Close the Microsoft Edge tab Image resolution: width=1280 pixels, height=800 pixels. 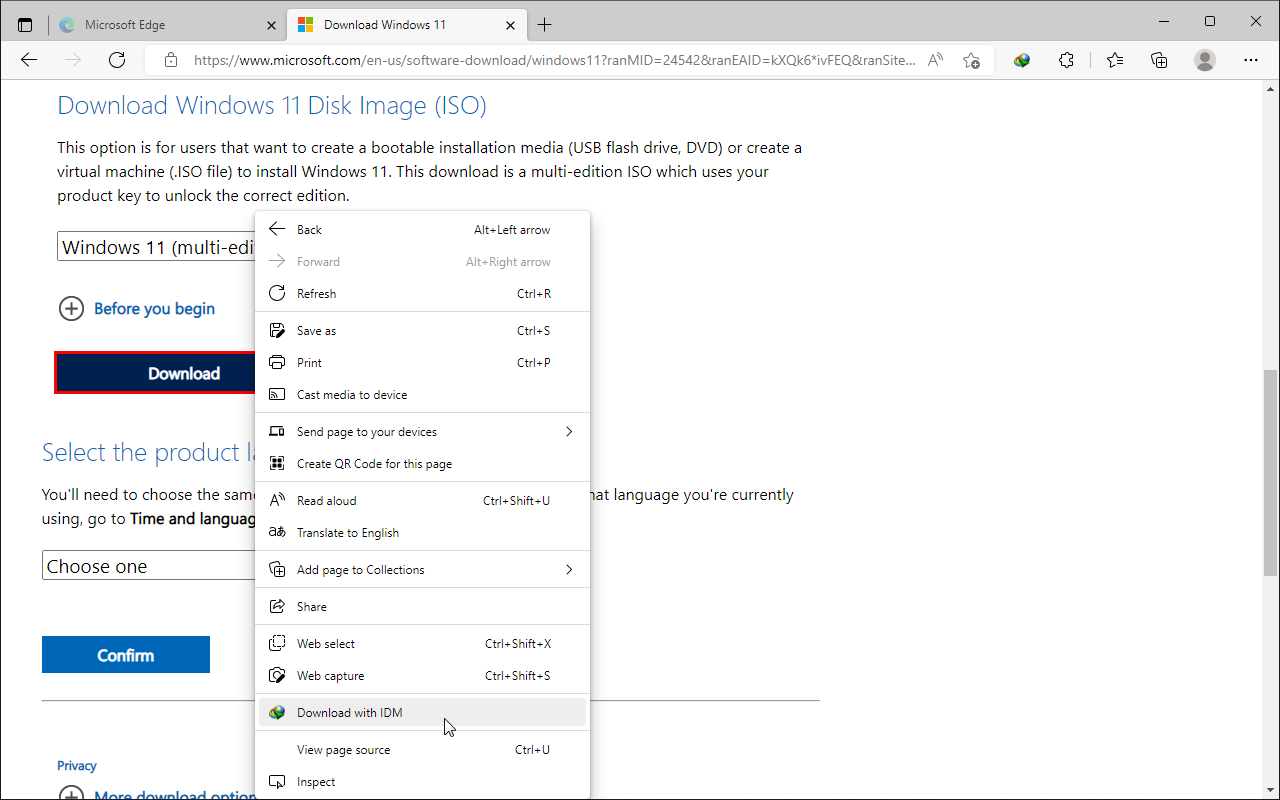coord(273,24)
